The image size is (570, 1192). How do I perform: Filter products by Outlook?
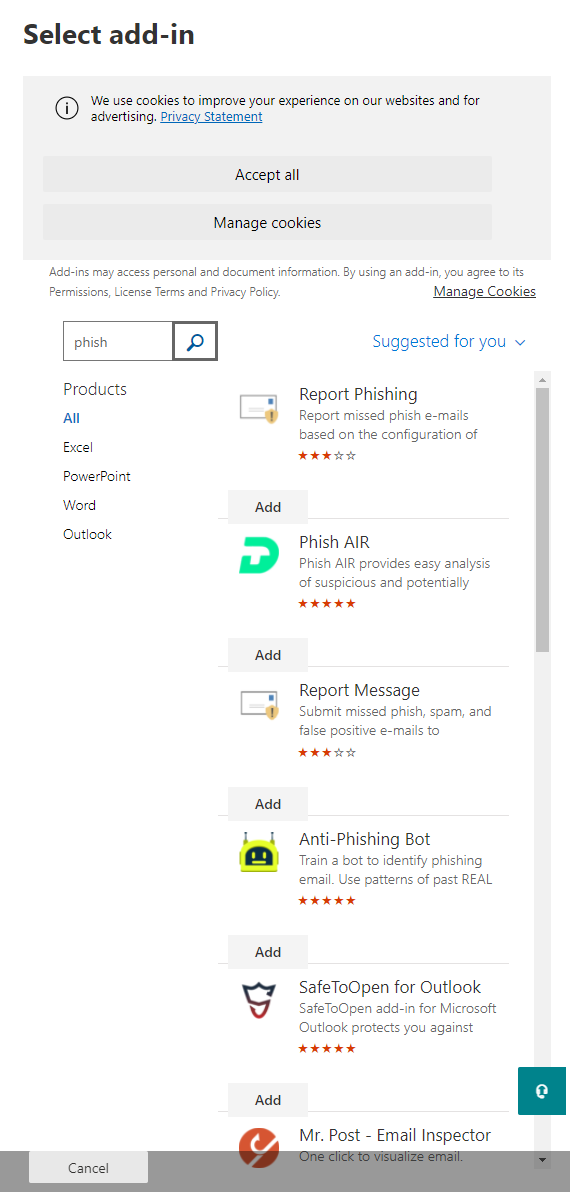point(87,534)
